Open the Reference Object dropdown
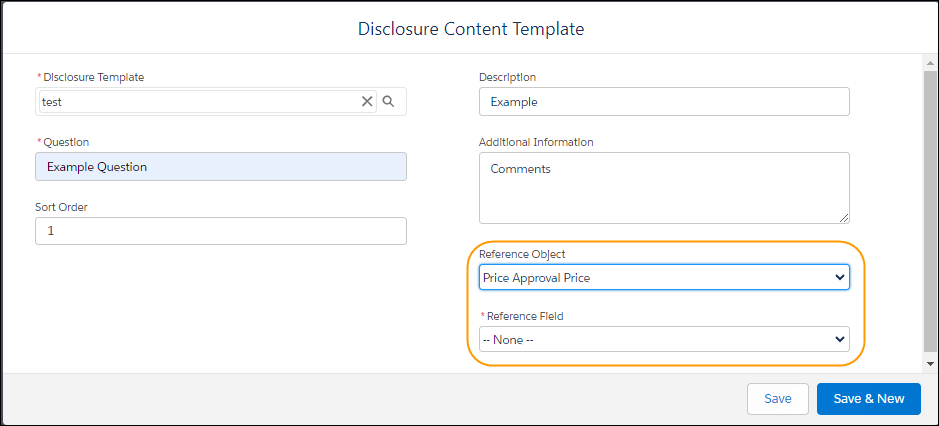This screenshot has height=426, width=939. tap(664, 277)
